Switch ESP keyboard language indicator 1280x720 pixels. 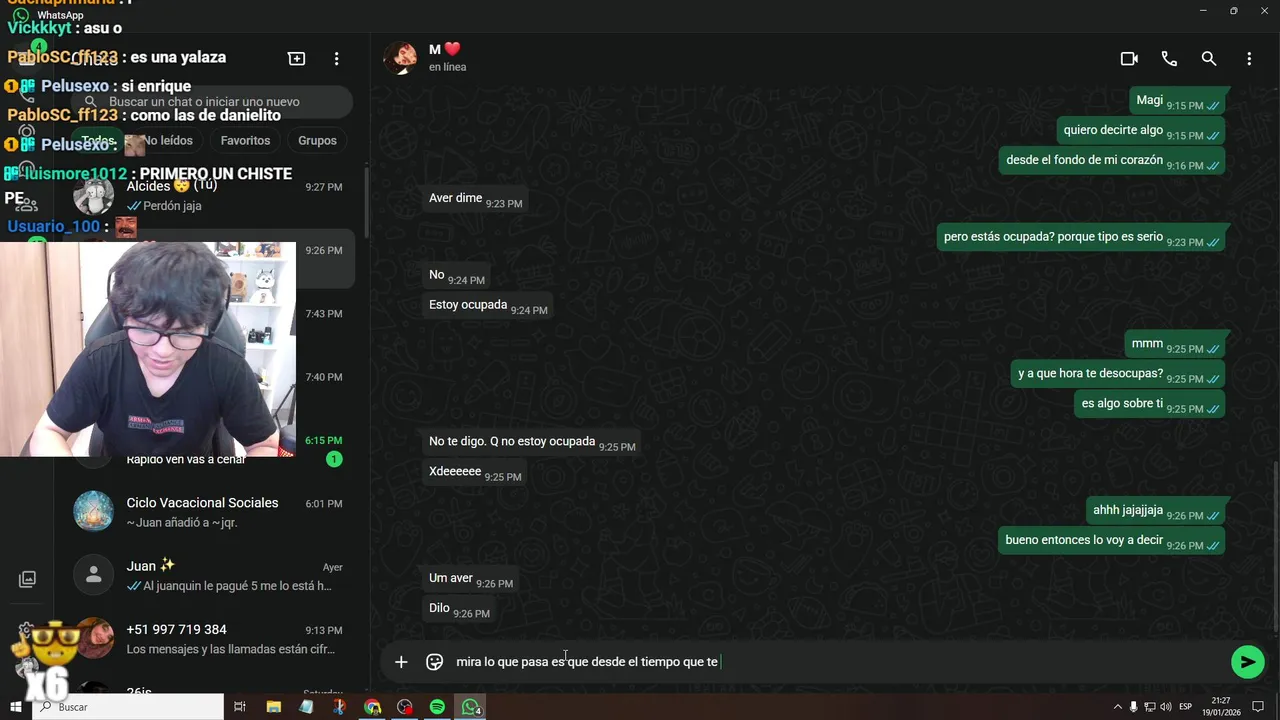tap(1186, 707)
